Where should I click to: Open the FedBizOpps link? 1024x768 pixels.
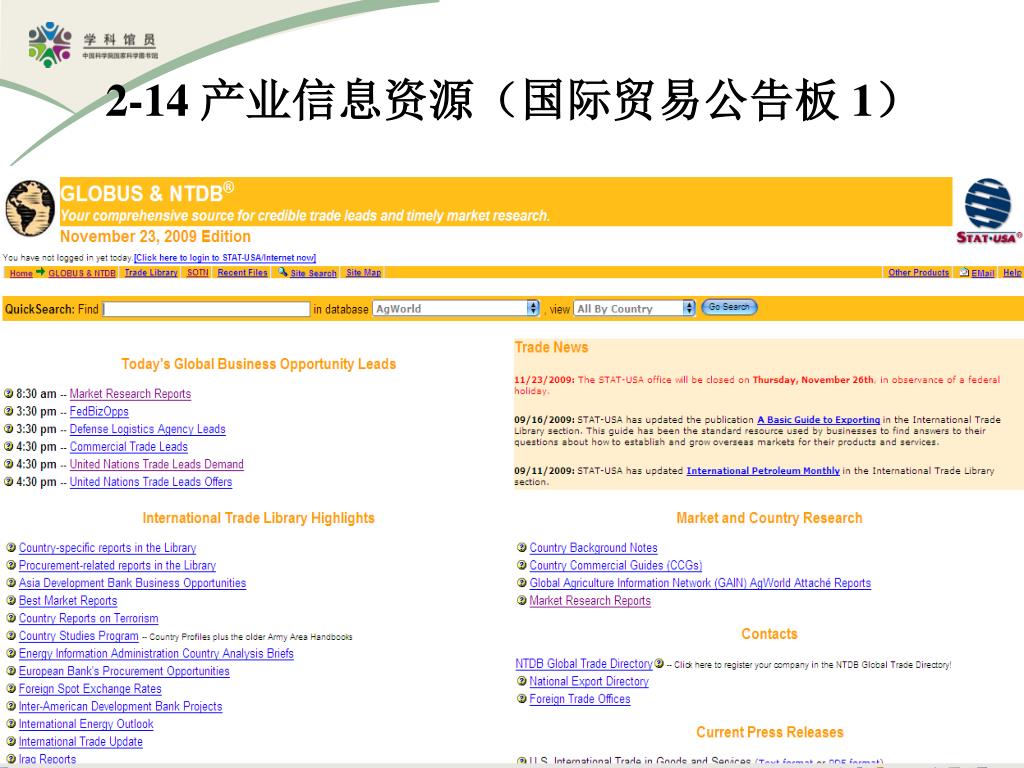click(x=99, y=411)
